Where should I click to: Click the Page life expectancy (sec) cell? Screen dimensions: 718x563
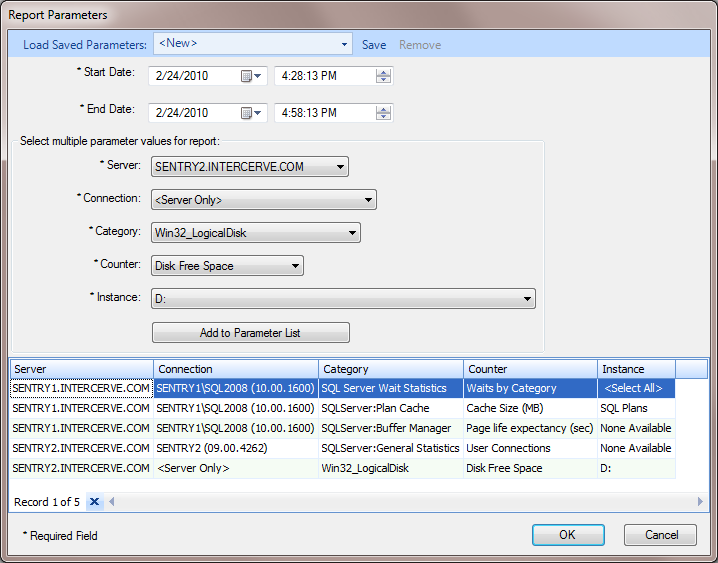click(x=530, y=428)
